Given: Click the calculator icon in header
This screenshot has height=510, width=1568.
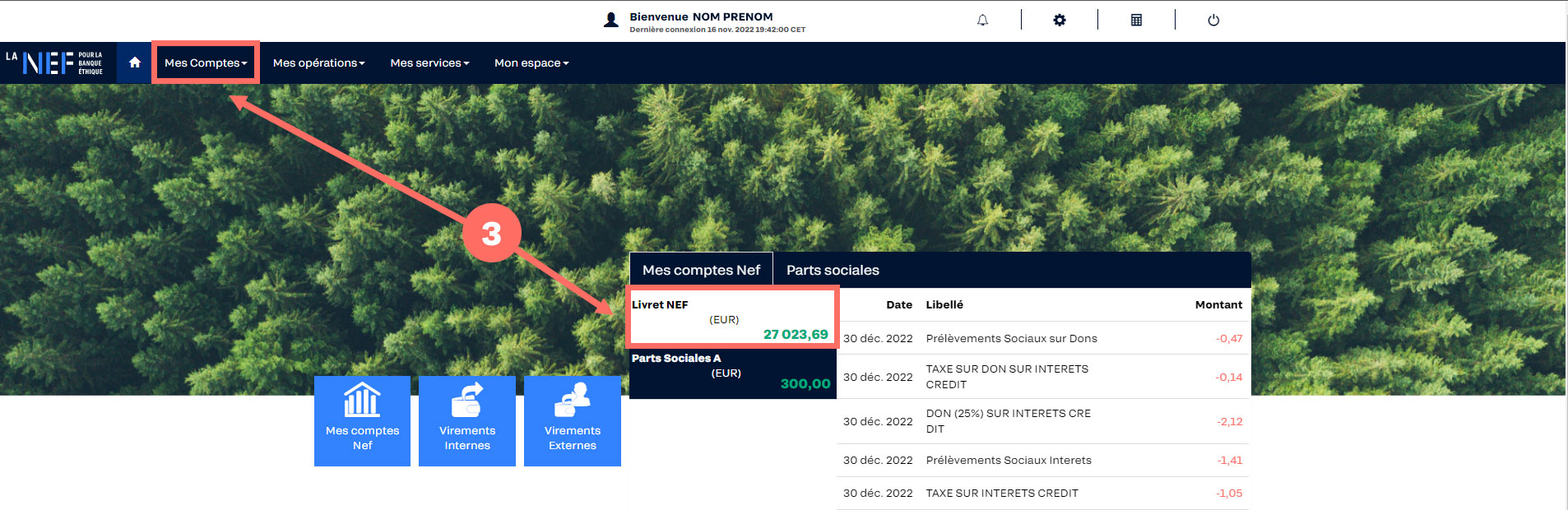Looking at the screenshot, I should tap(1136, 20).
